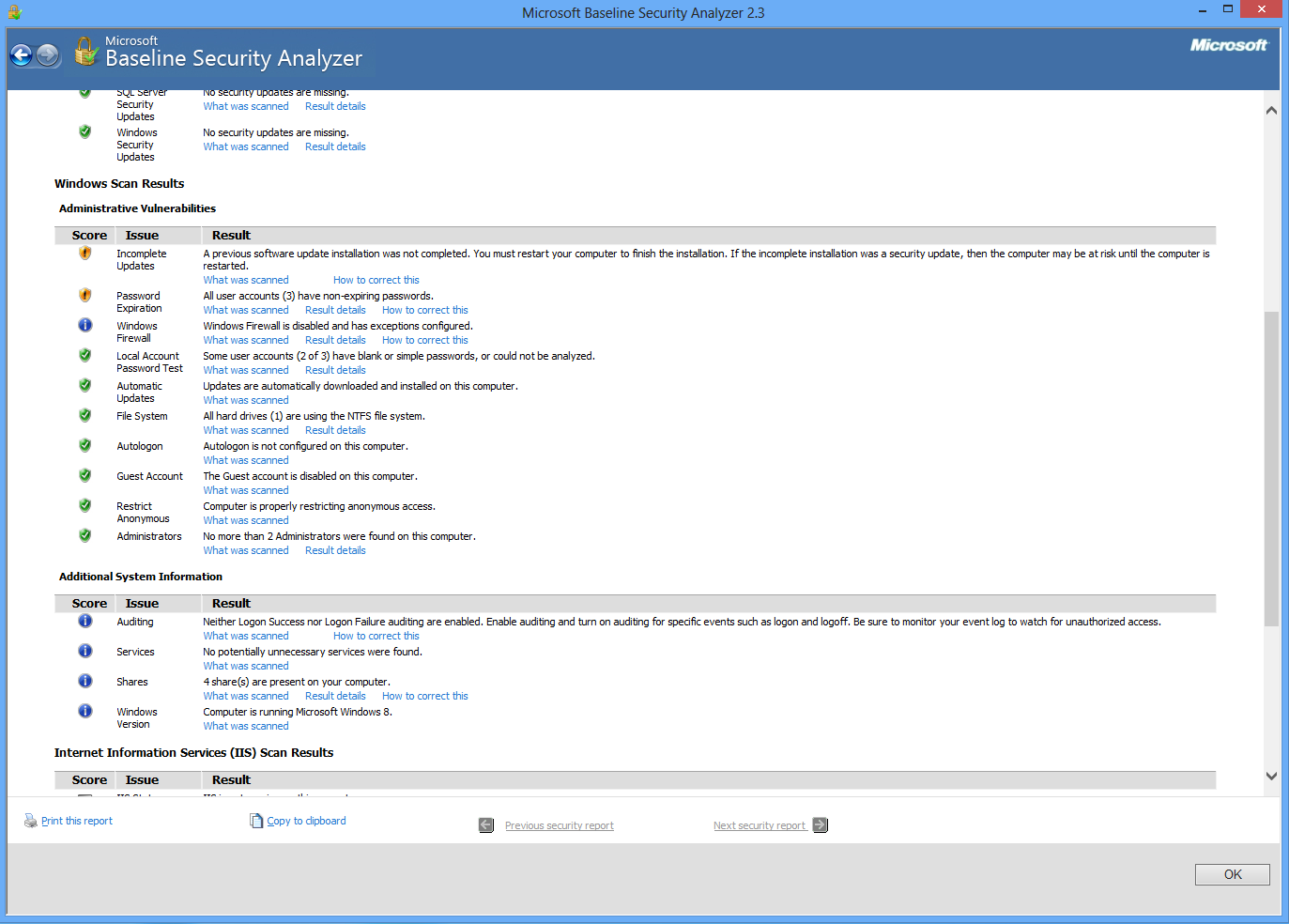Open How to correct this for Auditing
The width and height of the screenshot is (1289, 924).
tap(376, 636)
